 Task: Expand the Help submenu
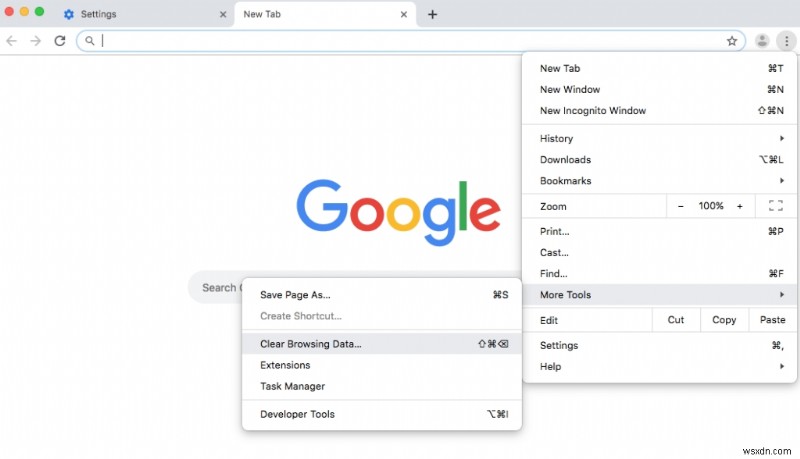point(660,366)
